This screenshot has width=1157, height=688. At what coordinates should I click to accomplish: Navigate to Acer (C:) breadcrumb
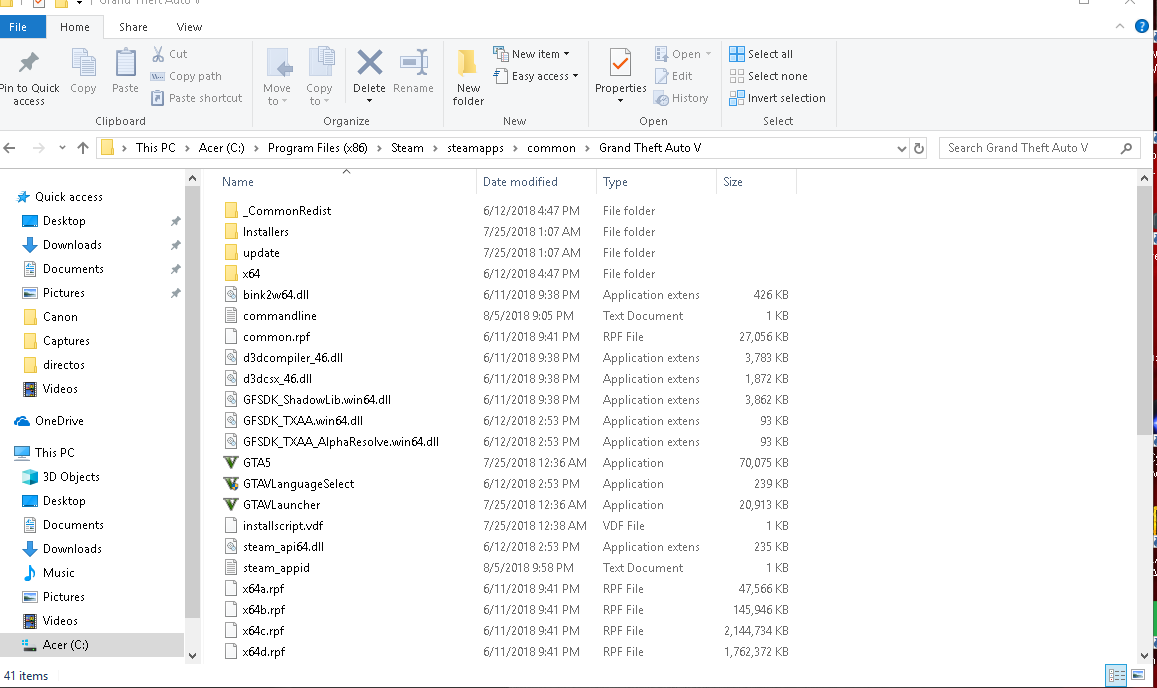click(221, 148)
